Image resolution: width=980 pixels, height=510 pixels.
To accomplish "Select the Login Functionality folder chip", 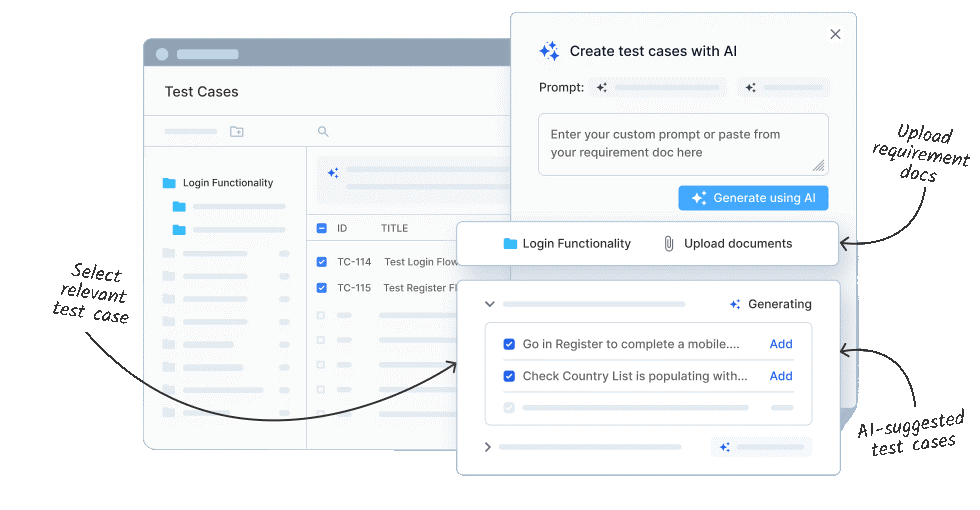I will (x=567, y=243).
